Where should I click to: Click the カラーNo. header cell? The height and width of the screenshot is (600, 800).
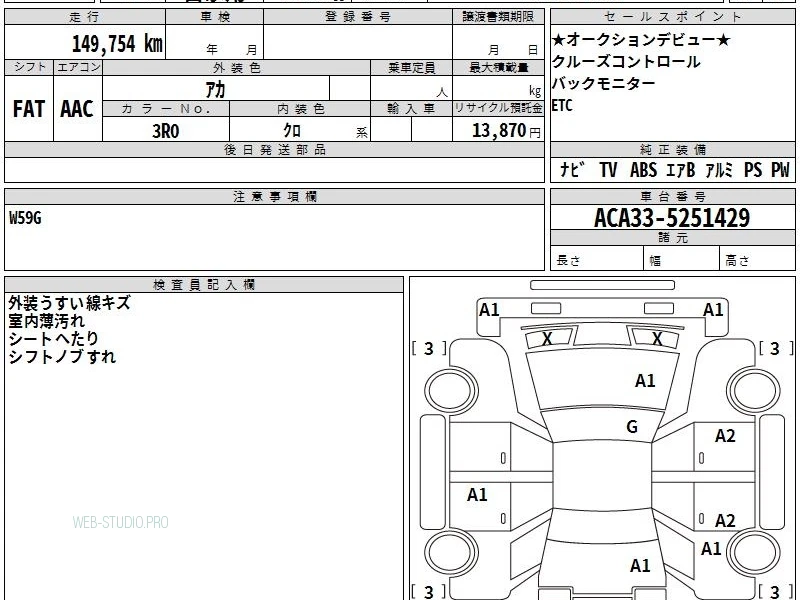tap(166, 108)
